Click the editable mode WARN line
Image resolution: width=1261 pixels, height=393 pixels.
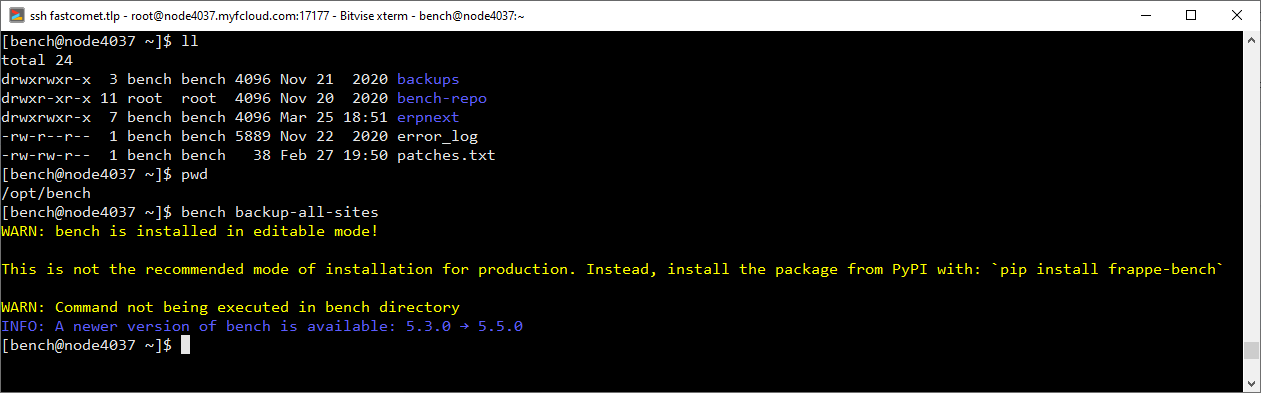(x=190, y=231)
